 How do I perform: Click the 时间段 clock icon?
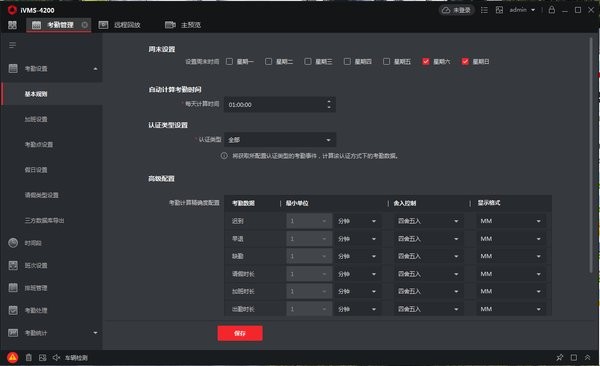[x=13, y=243]
